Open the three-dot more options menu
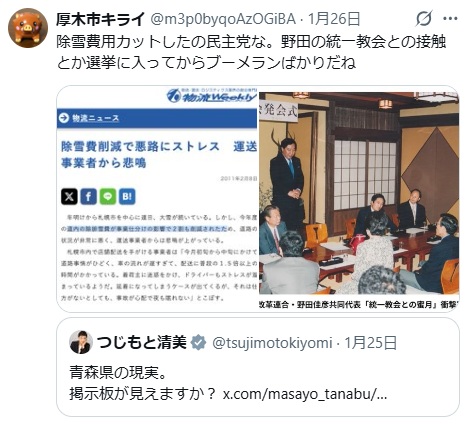 (x=450, y=19)
